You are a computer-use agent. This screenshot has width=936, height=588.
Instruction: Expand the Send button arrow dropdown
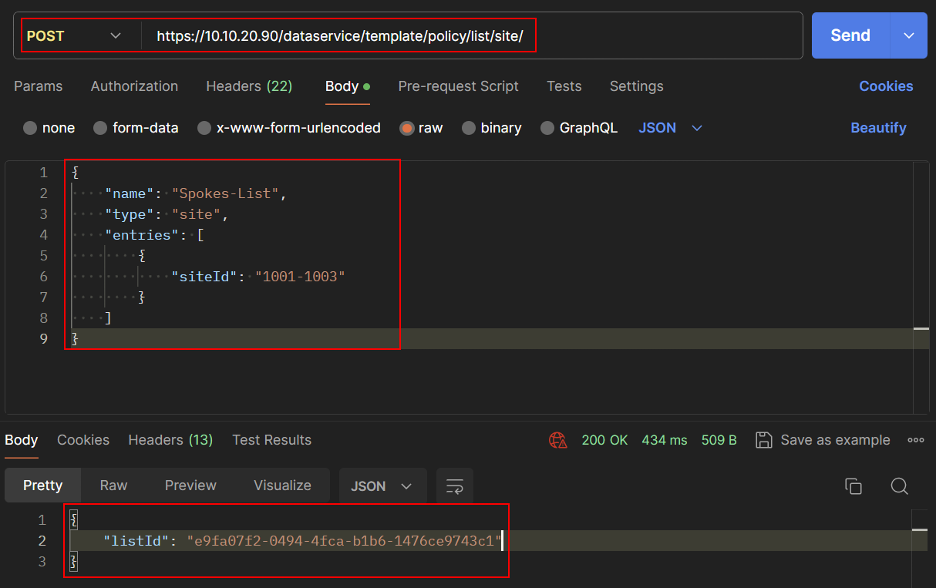pyautogui.click(x=908, y=36)
